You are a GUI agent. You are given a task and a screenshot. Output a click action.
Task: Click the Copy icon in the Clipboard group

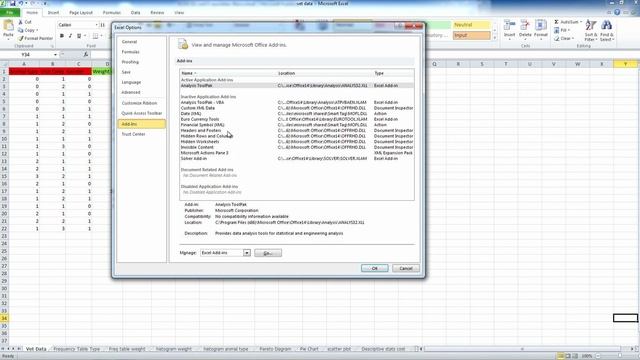(20, 30)
